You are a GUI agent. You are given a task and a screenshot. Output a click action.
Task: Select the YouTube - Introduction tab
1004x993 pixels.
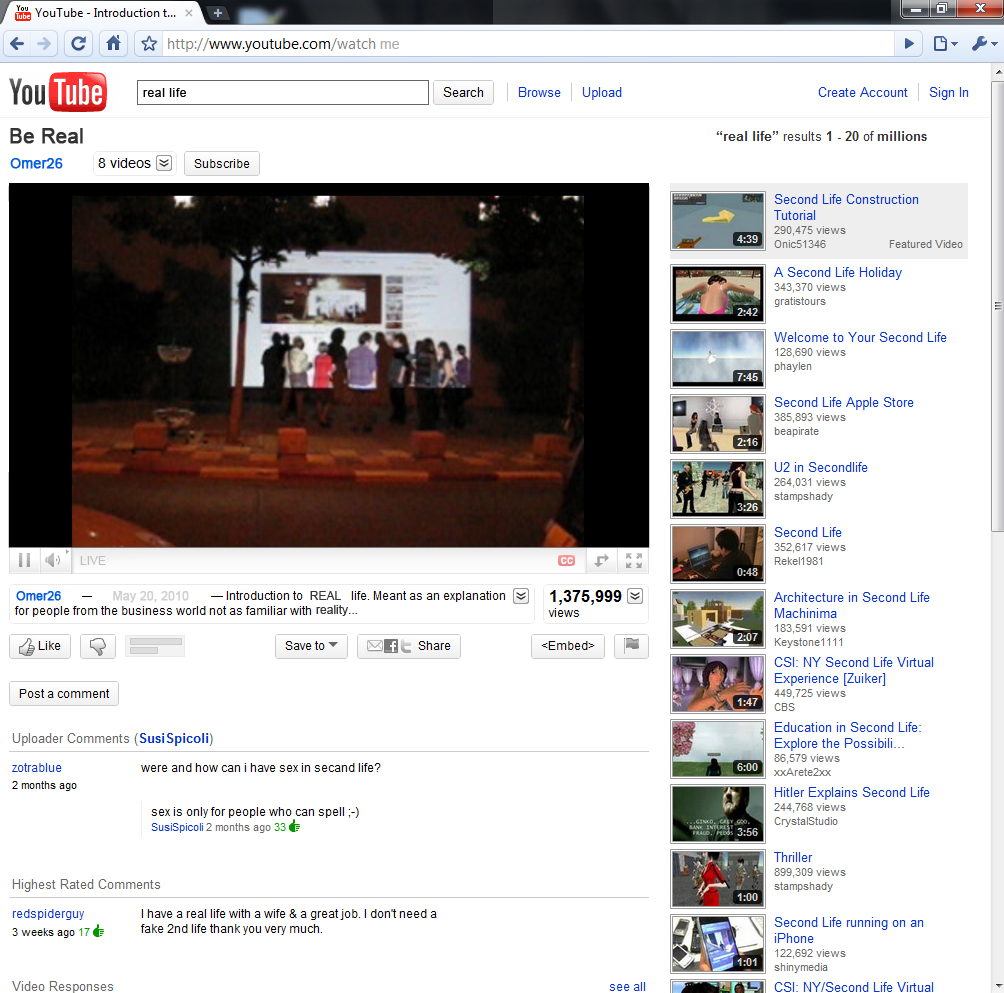[x=104, y=13]
